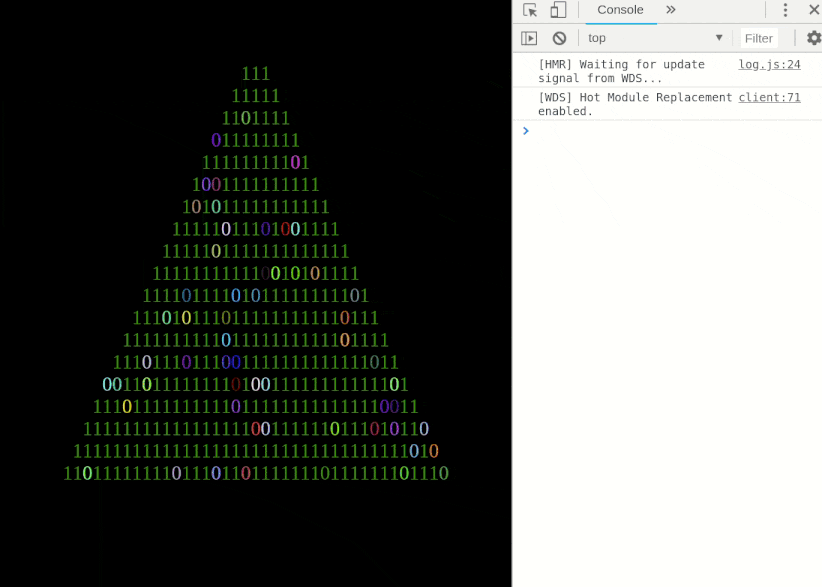Screen dimensions: 822x587
Task: Select the HMR waiting for update message
Action: [x=621, y=71]
